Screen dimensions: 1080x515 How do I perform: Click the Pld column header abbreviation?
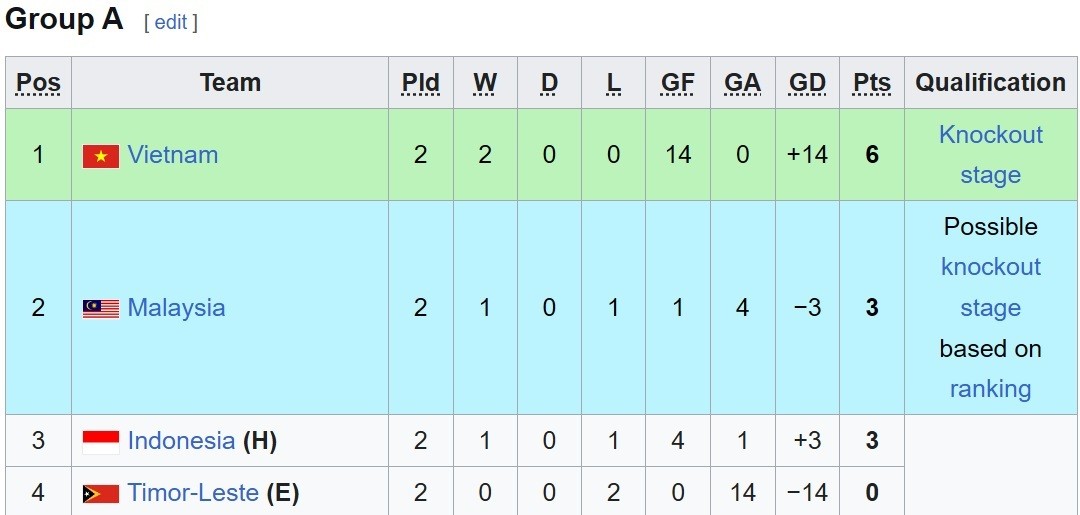point(420,83)
